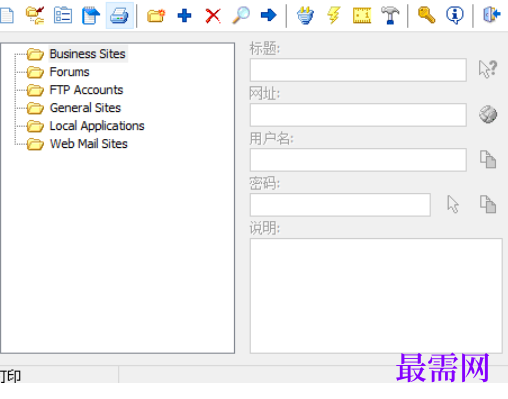Open the folder tree management icon
Viewport: 508px width, 399px height.
point(35,15)
